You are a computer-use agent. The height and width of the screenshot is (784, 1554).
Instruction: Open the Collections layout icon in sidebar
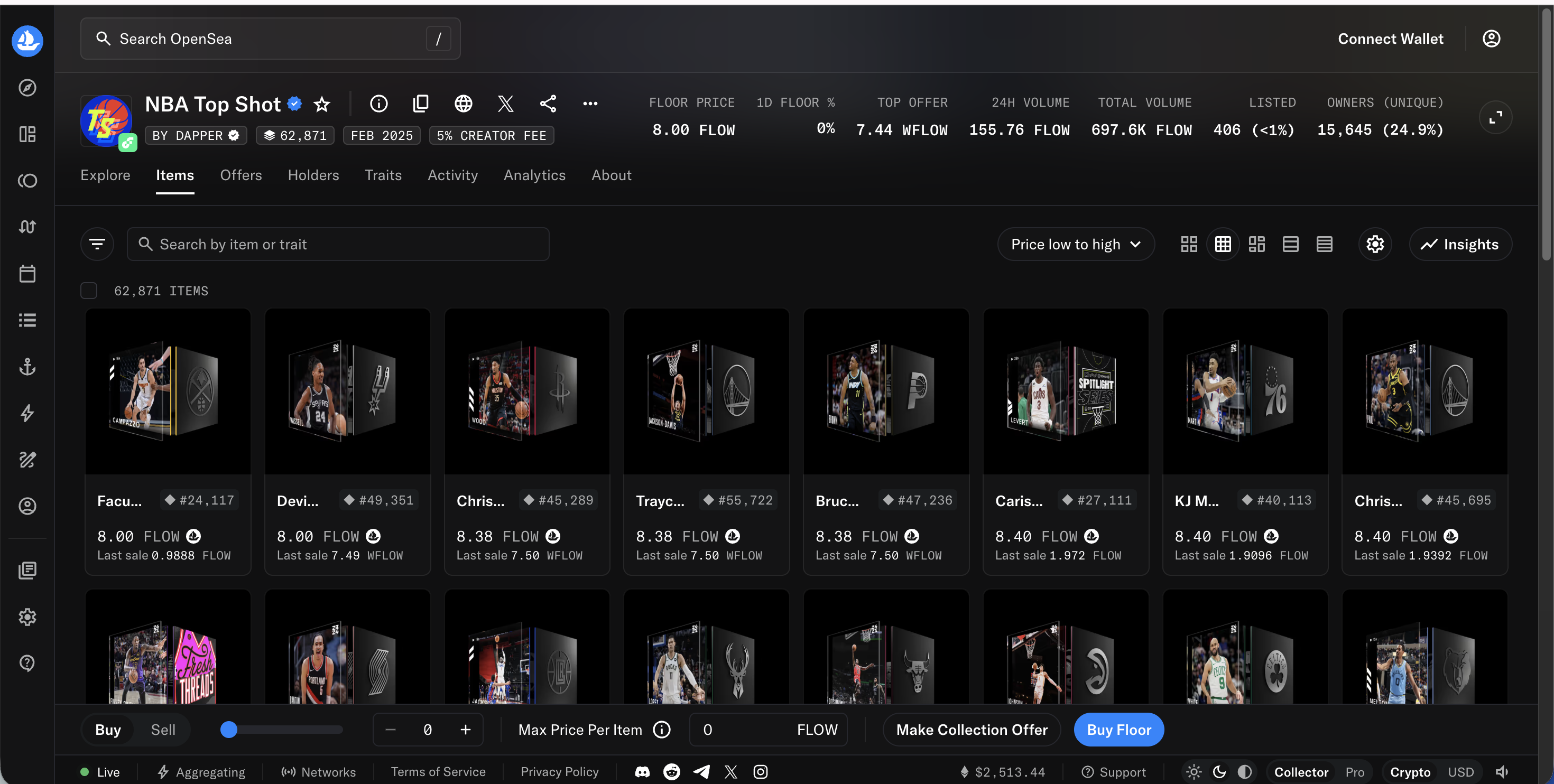[27, 134]
